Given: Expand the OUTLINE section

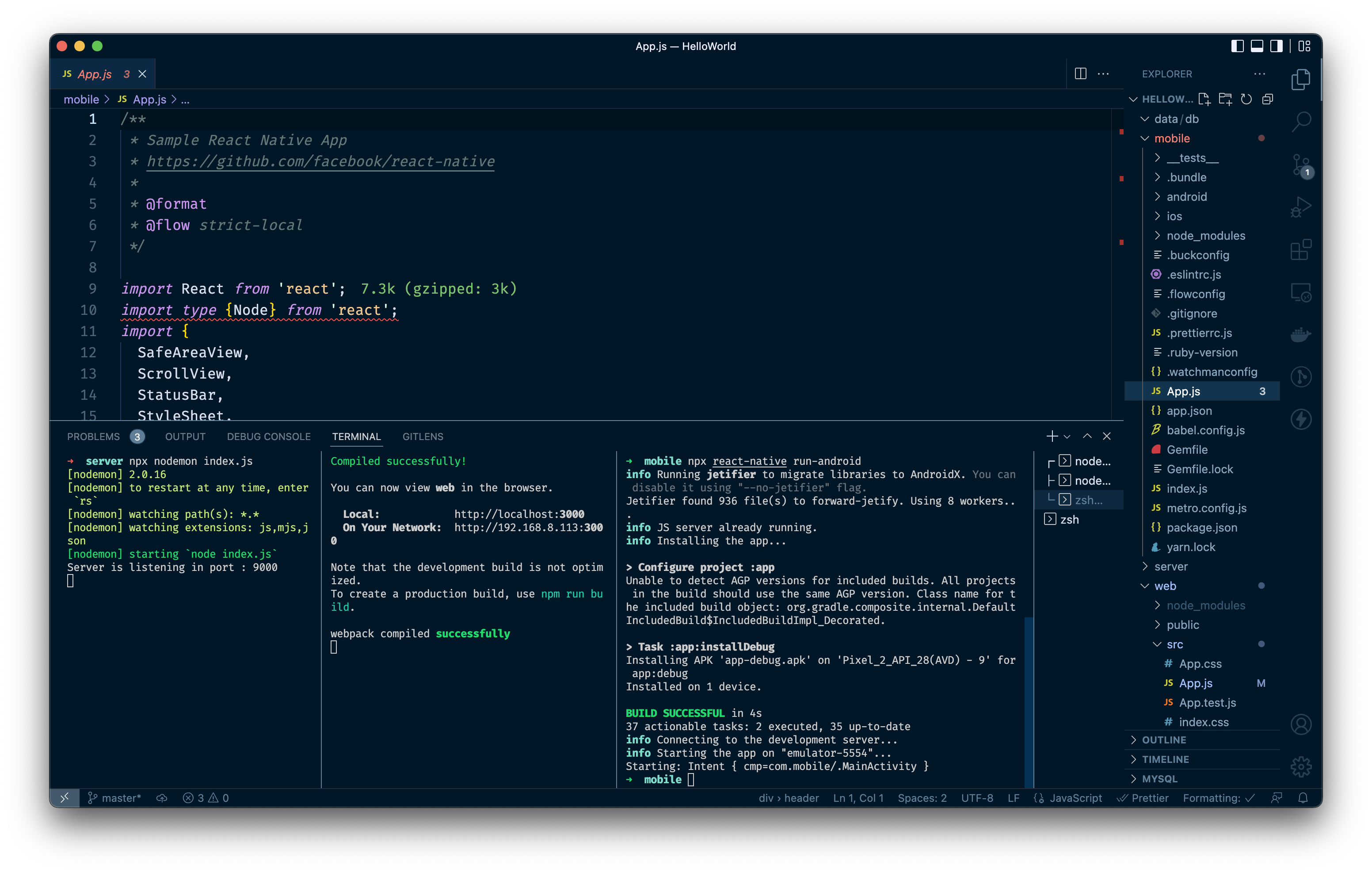Looking at the screenshot, I should tap(1163, 739).
